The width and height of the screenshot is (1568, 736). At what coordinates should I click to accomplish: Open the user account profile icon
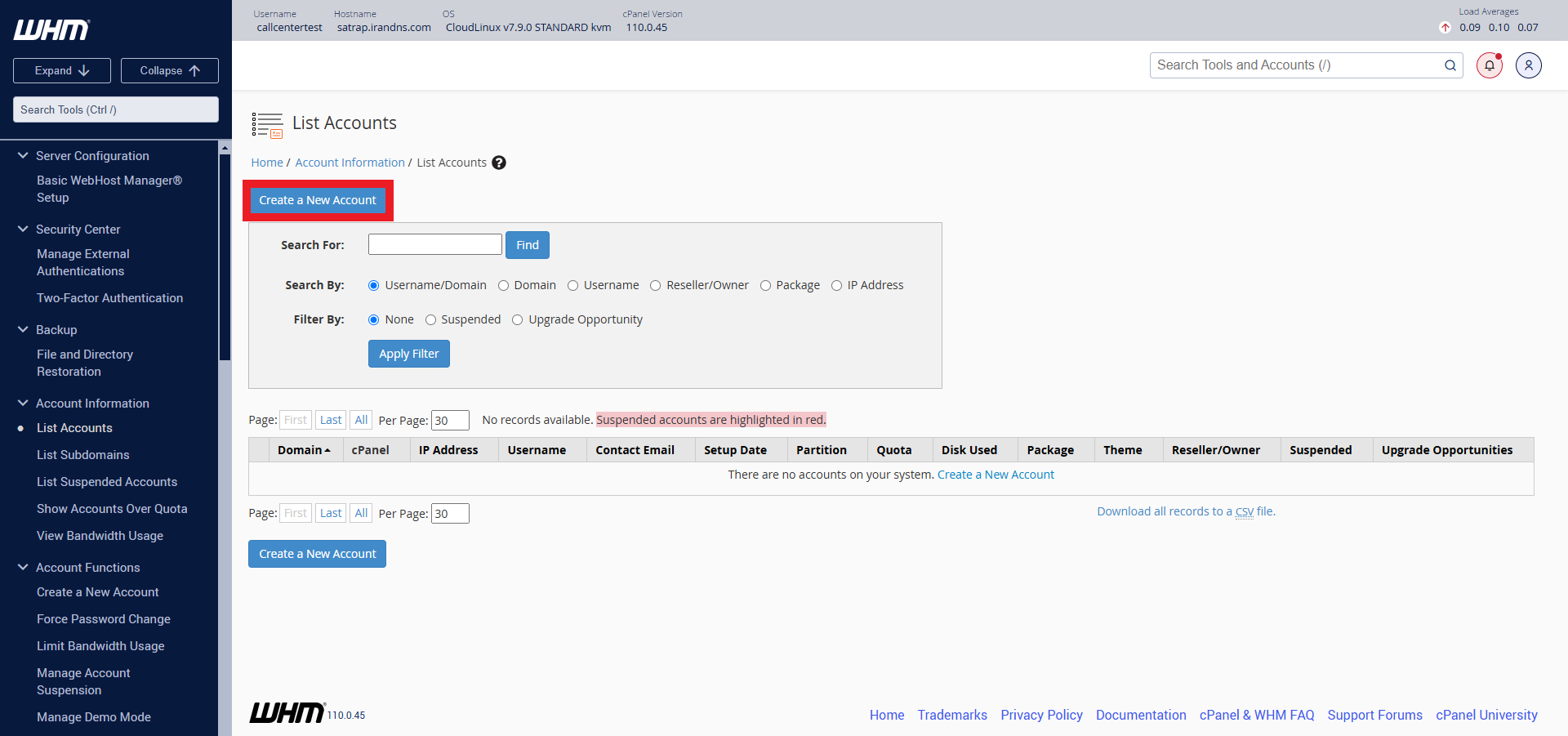tap(1528, 65)
